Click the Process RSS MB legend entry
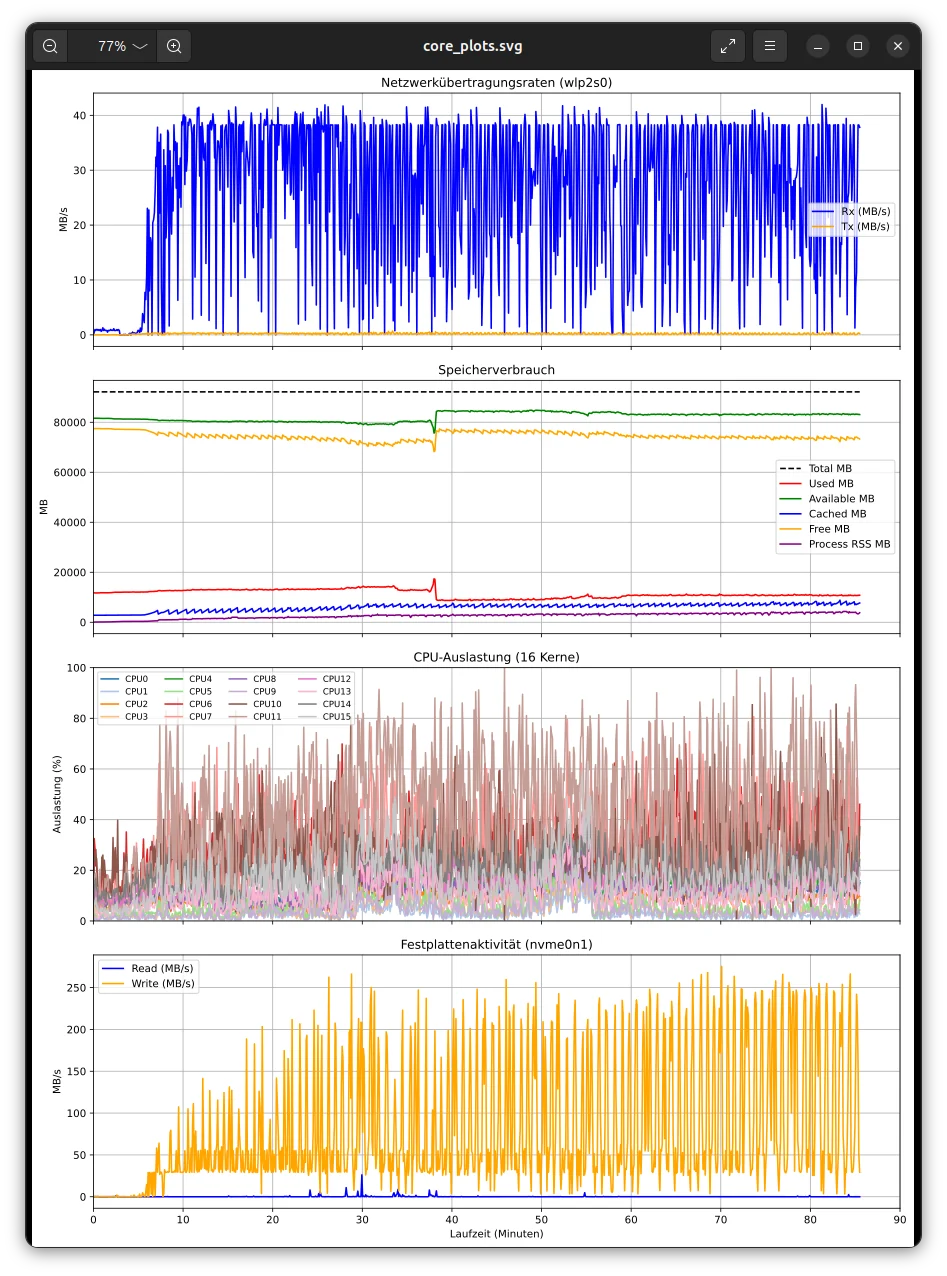947x1276 pixels. click(x=835, y=545)
